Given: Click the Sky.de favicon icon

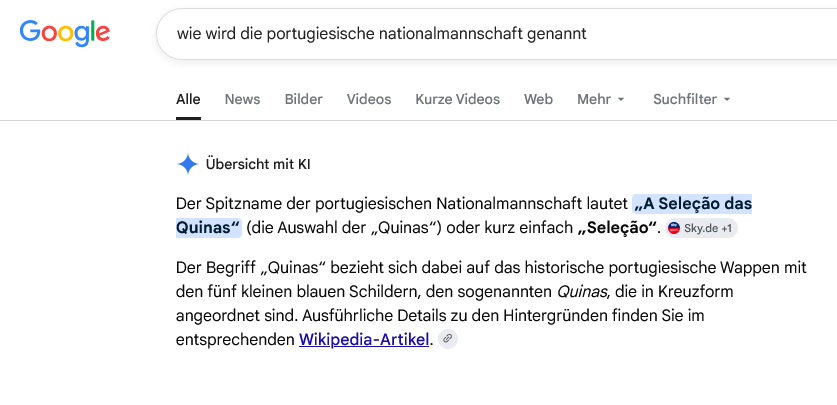Looking at the screenshot, I should pyautogui.click(x=674, y=228).
